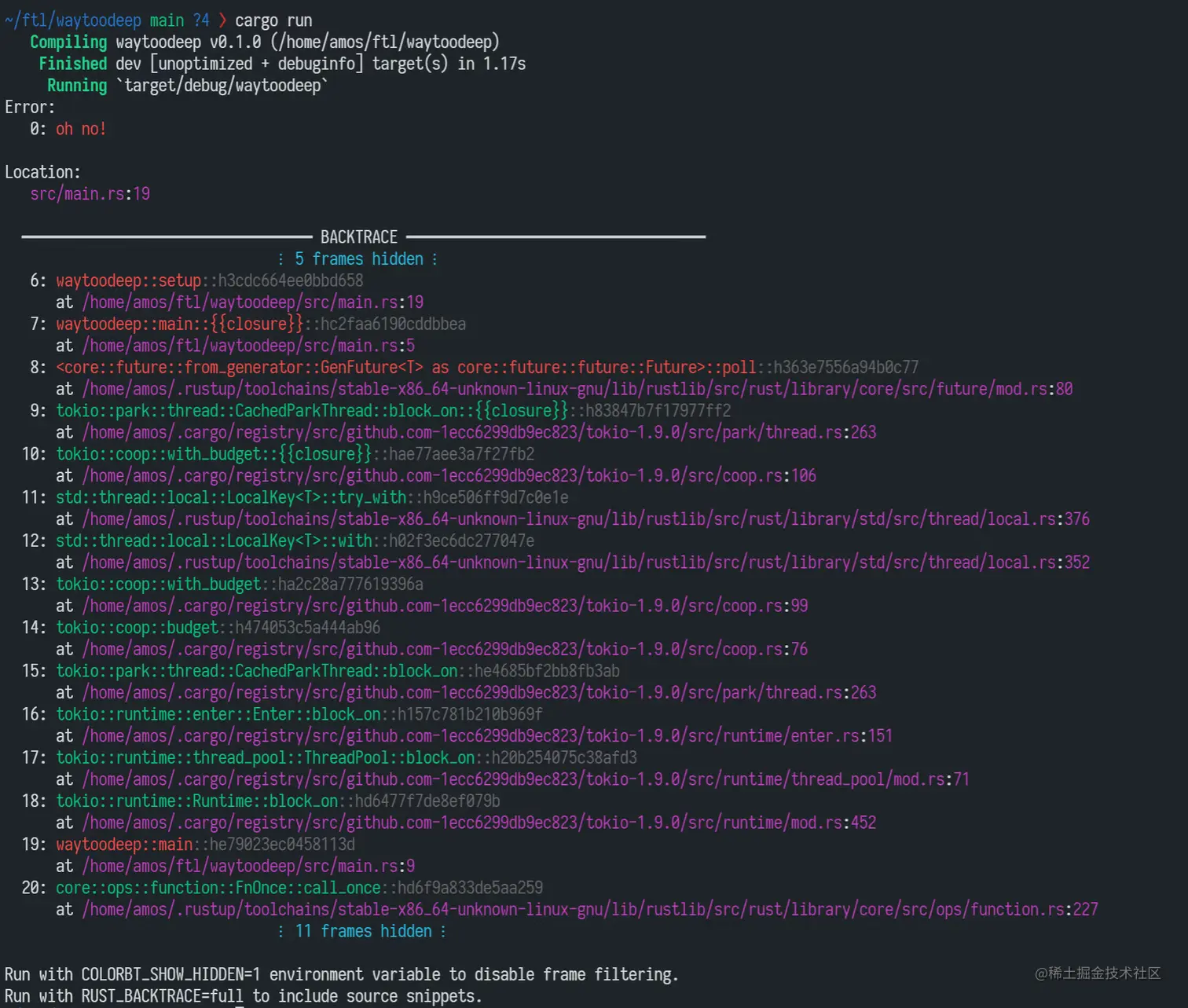The image size is (1188, 1008).
Task: Select frame 12 LocalKey<T>::with function
Action: pos(214,541)
